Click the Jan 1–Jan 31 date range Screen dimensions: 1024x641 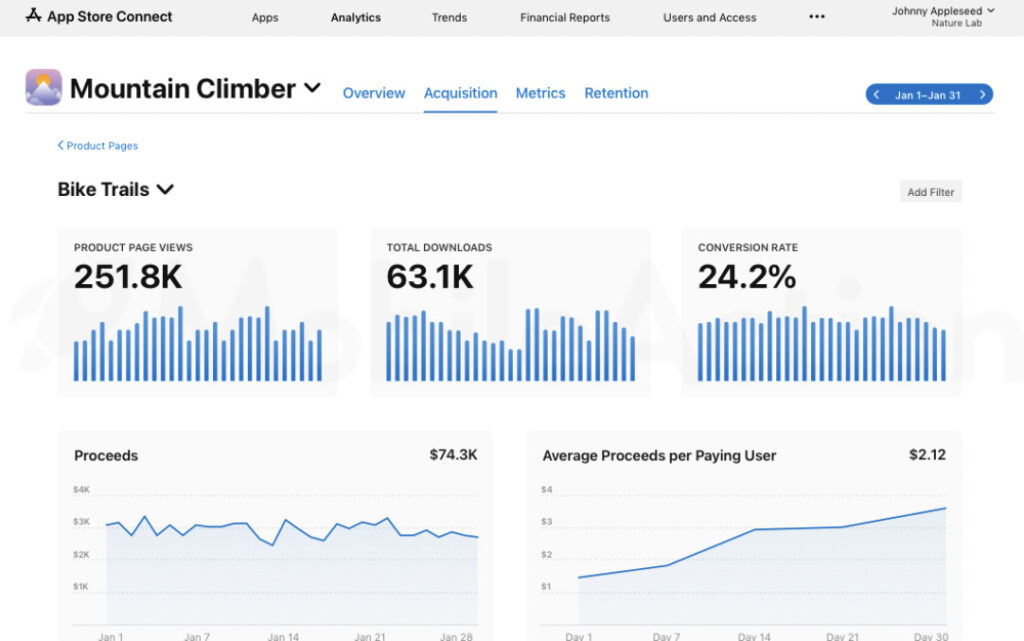[x=927, y=95]
